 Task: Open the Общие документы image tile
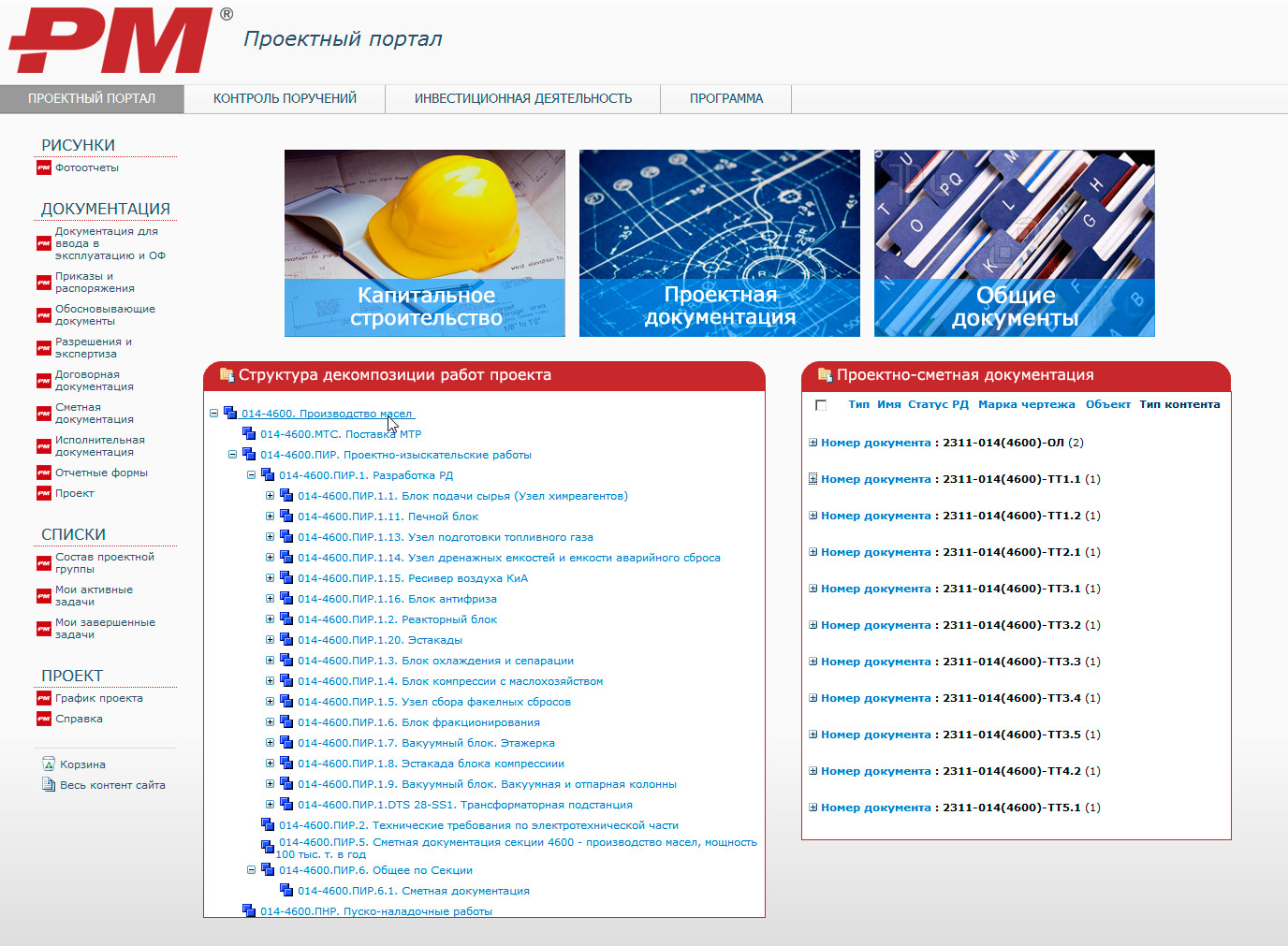click(x=1015, y=243)
